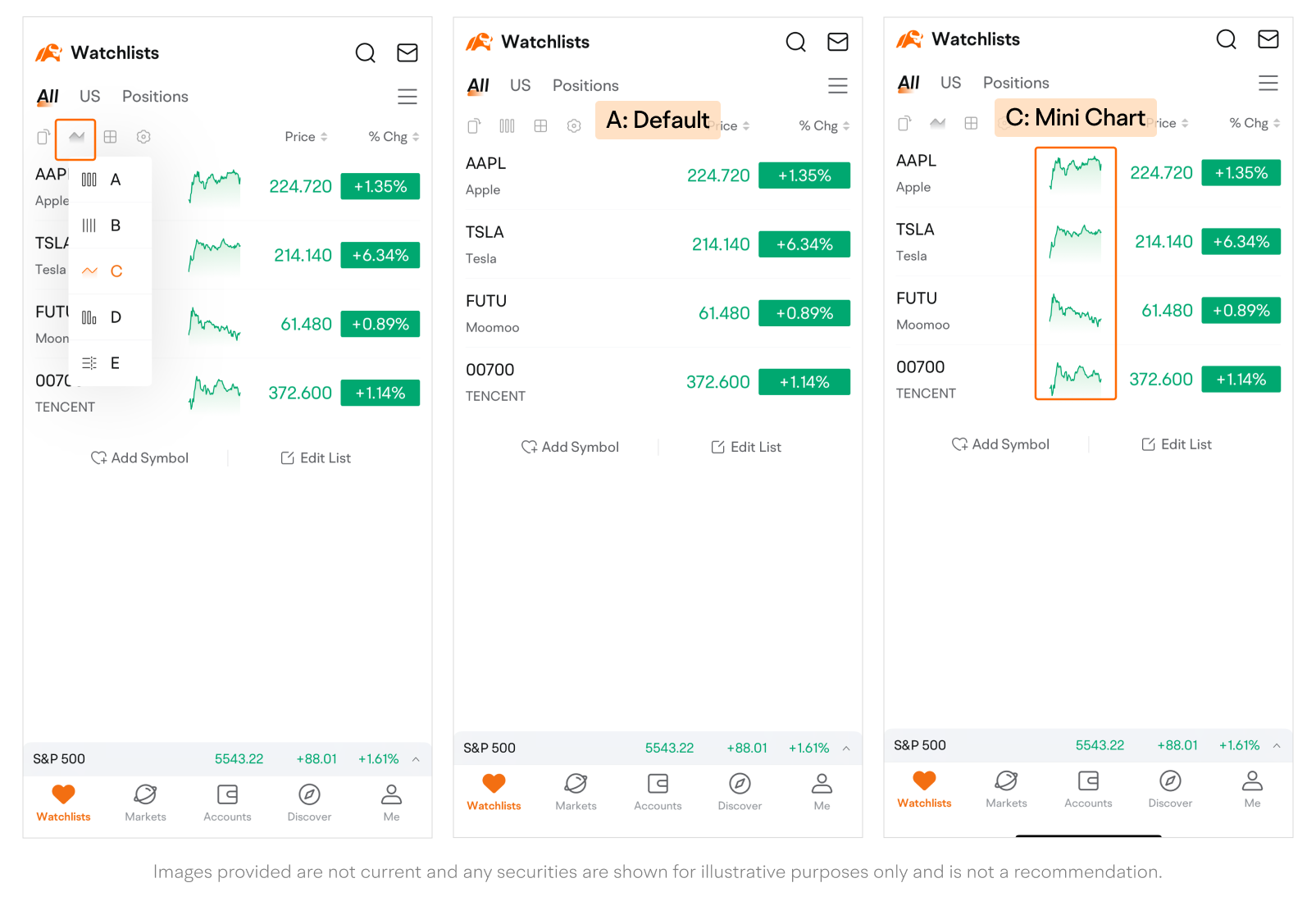
Task: Tap the search magnifier in the left screen
Action: tap(365, 53)
